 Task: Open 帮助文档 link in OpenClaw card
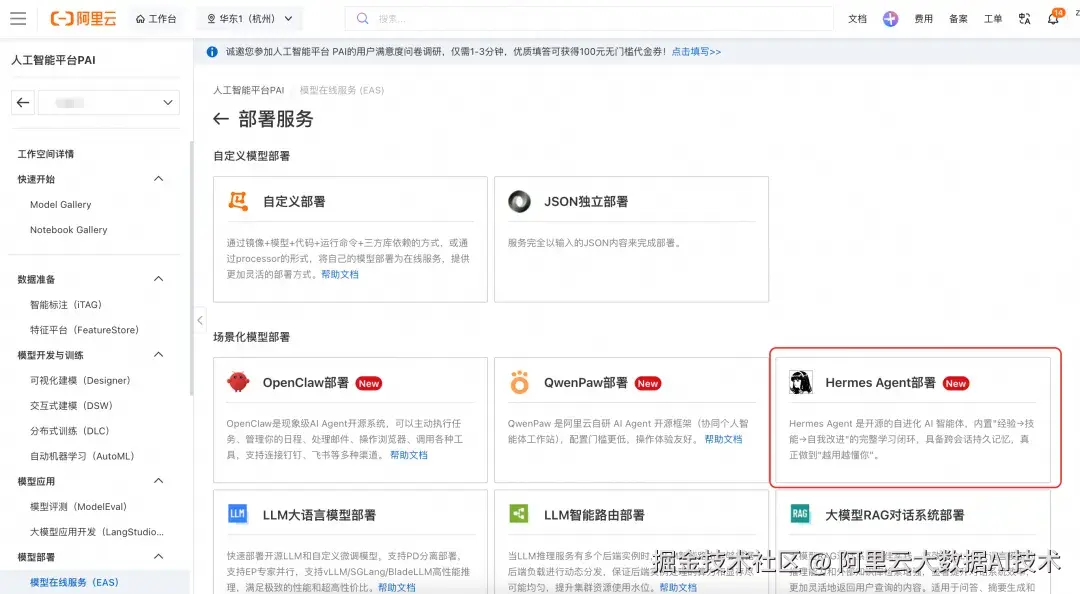coord(408,455)
